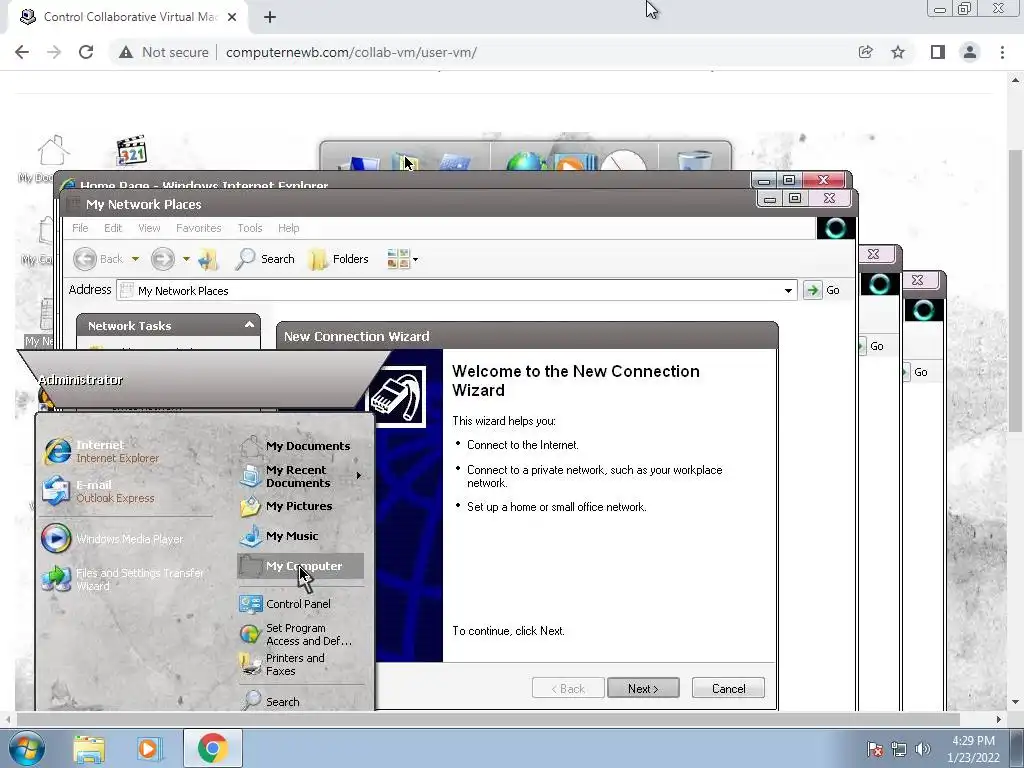Viewport: 1024px width, 768px height.
Task: Open My Documents in Start menu
Action: click(x=296, y=446)
